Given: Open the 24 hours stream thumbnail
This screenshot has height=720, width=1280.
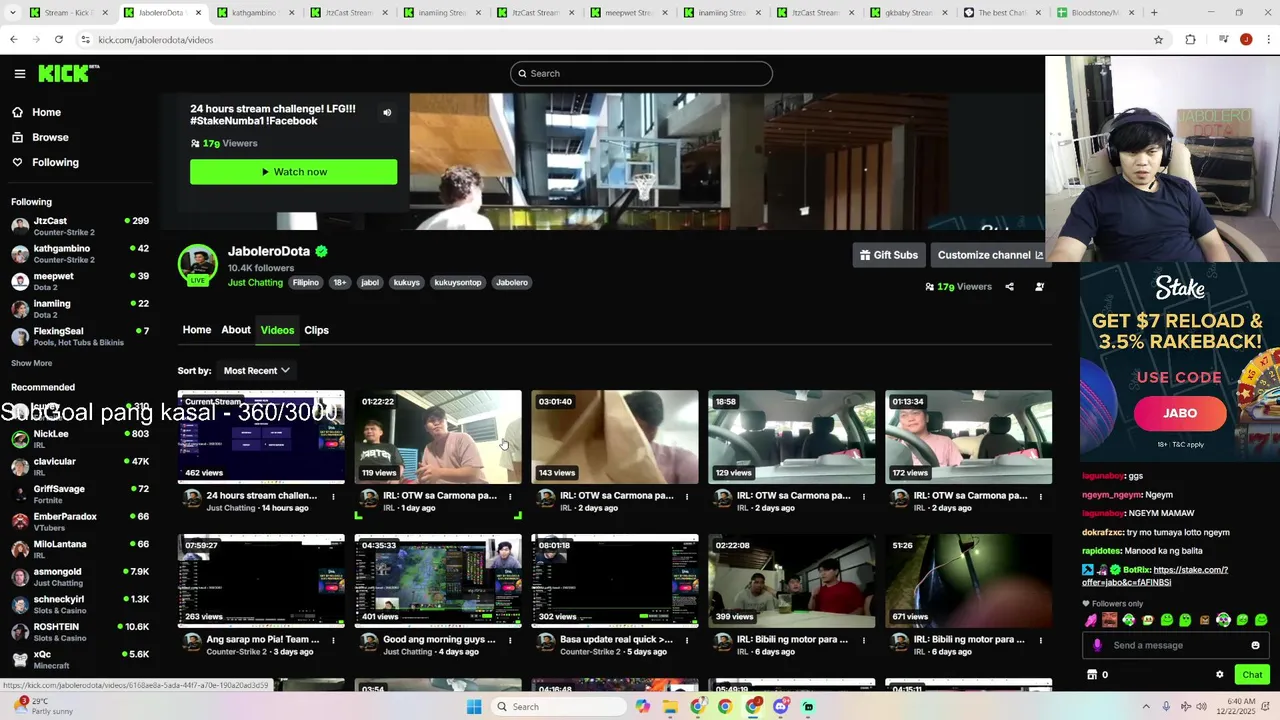Looking at the screenshot, I should (261, 437).
